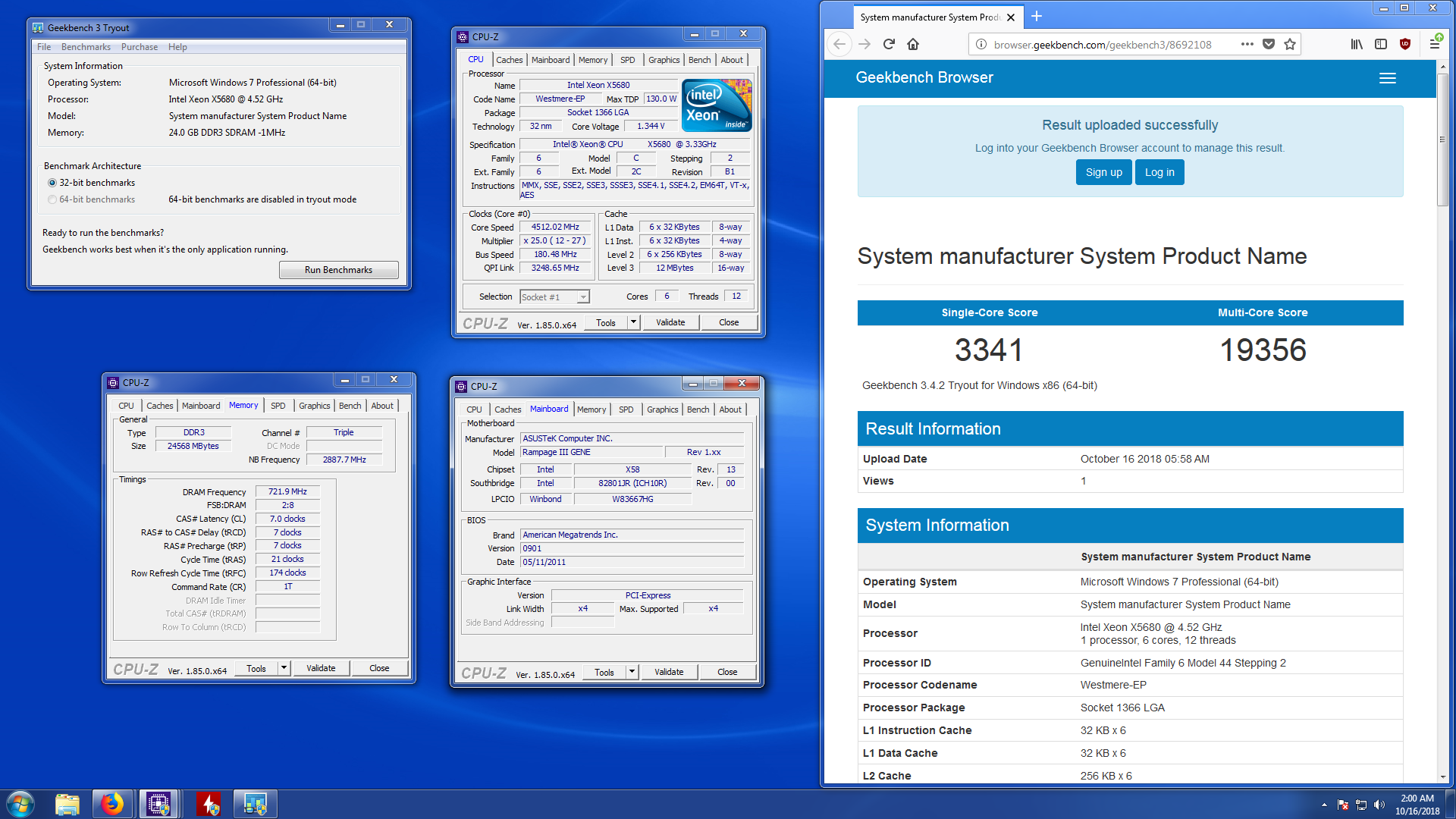Click the Firefox forward arrow
1456x819 pixels.
[864, 44]
